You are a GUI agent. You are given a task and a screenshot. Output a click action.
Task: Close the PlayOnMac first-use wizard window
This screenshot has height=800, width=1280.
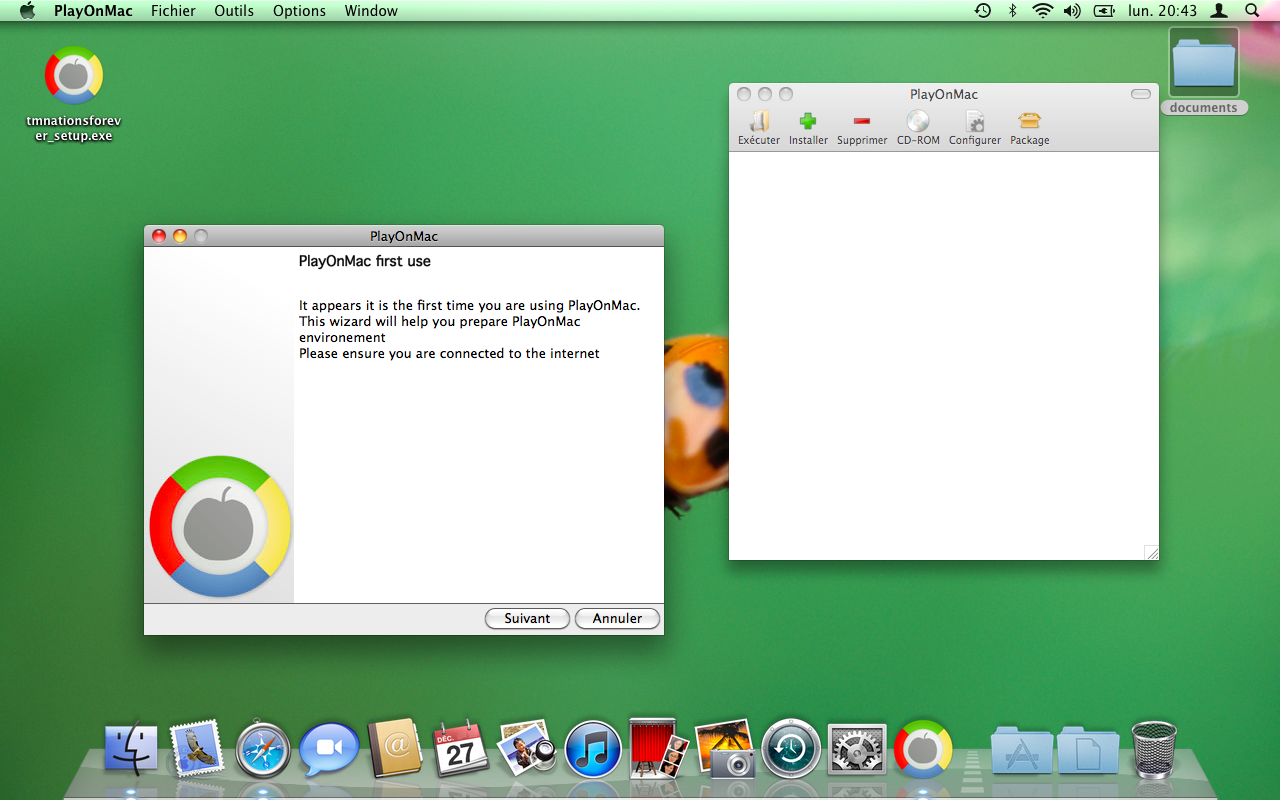(x=159, y=236)
